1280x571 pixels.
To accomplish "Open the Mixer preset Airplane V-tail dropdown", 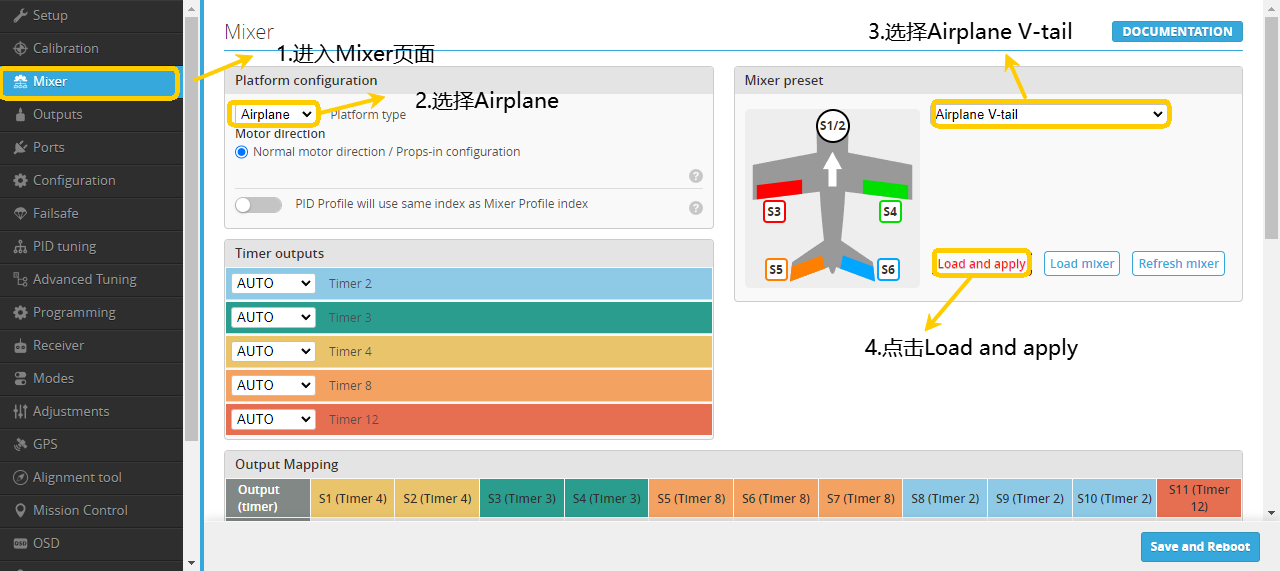I will pos(1049,114).
